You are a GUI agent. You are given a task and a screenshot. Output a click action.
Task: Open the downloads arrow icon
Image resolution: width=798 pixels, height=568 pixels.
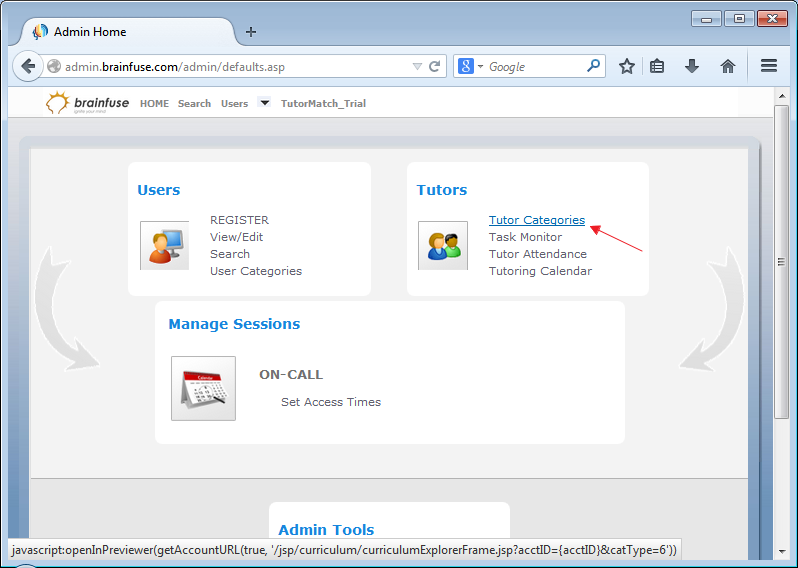(x=692, y=66)
